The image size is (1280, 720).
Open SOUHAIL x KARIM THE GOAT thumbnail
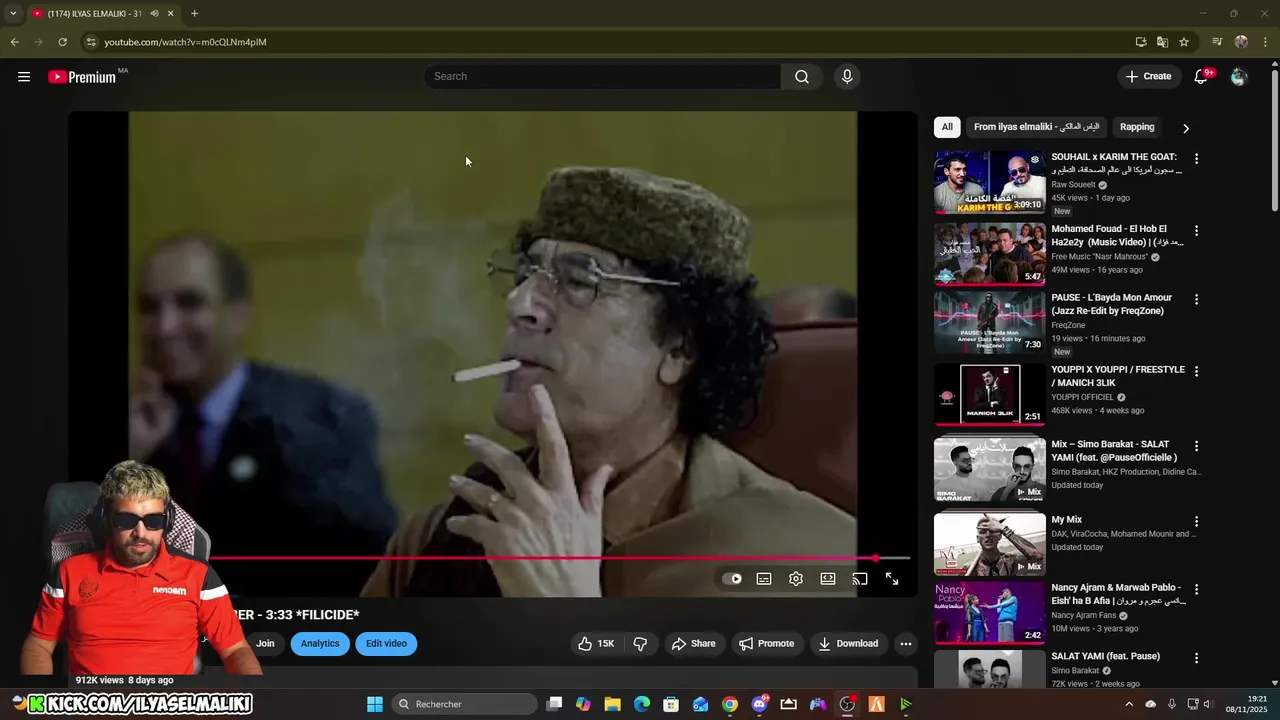click(x=990, y=182)
